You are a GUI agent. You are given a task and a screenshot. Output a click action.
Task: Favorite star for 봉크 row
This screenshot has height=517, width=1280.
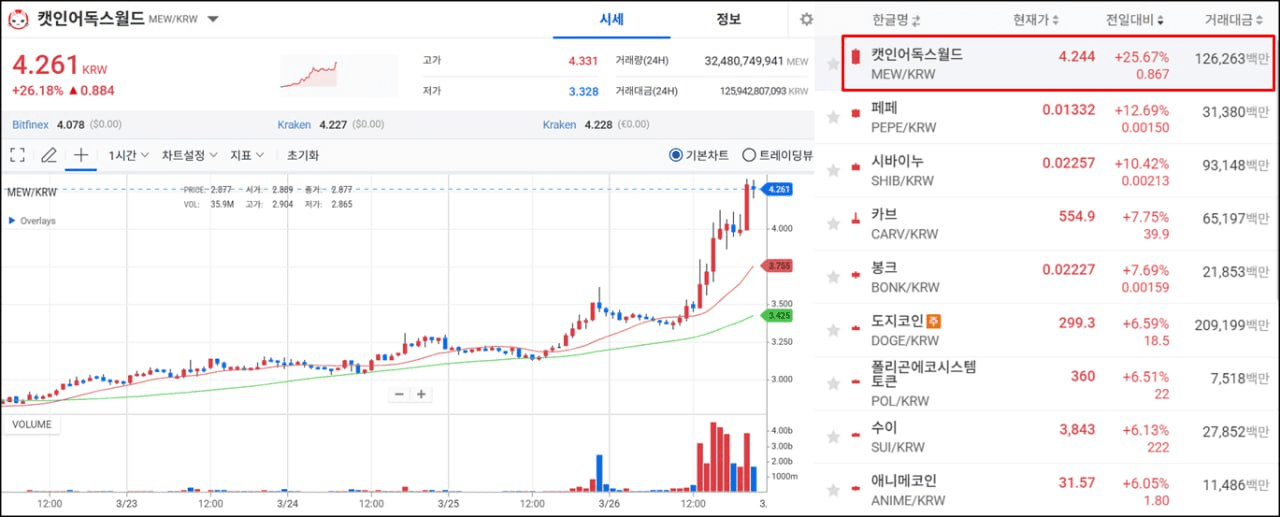833,278
